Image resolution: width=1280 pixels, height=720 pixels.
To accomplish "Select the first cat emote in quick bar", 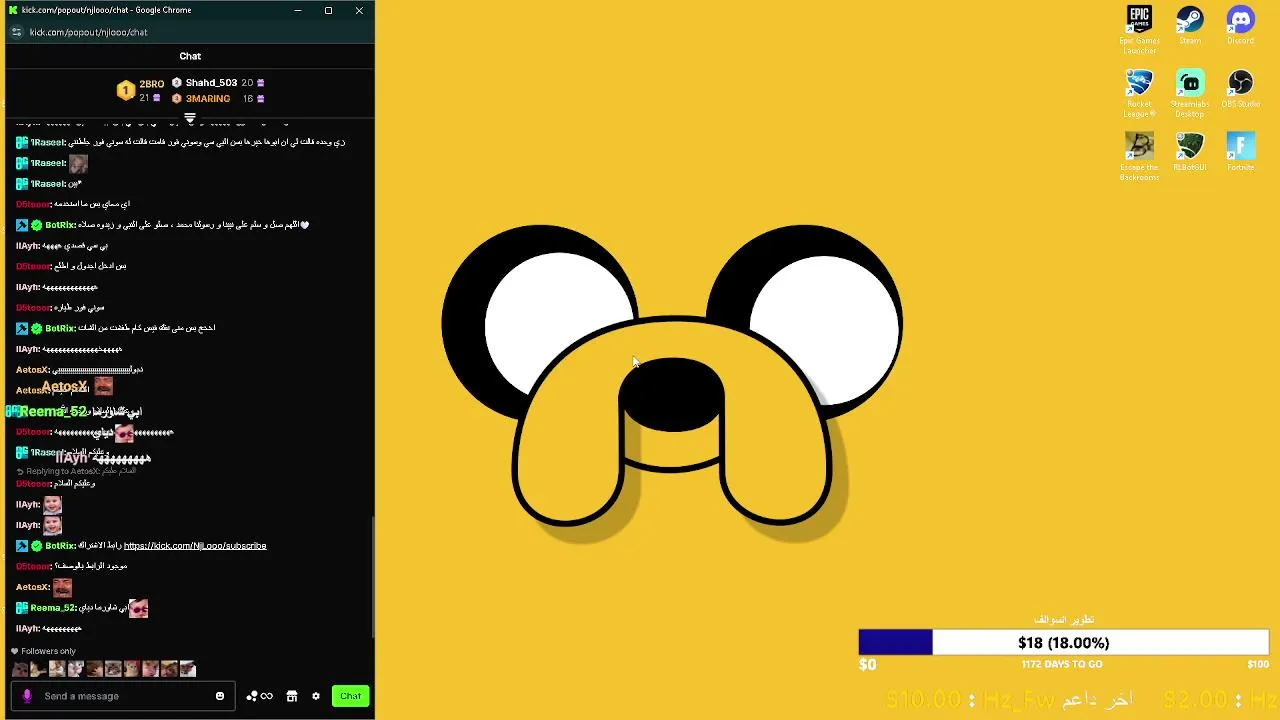I will 20,669.
